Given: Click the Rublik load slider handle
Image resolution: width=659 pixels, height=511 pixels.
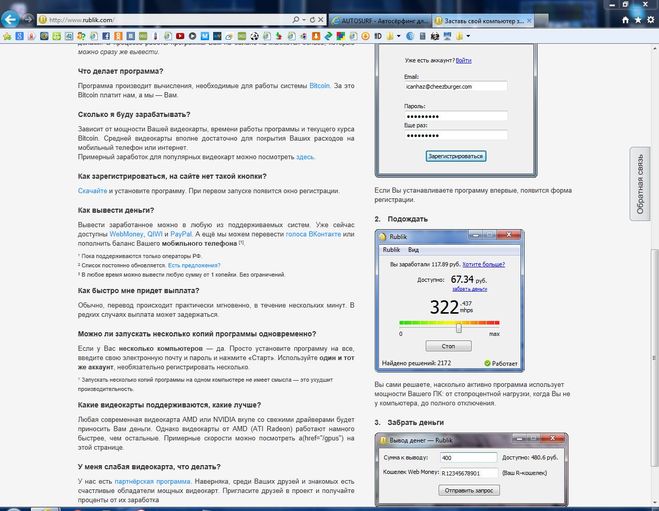Looking at the screenshot, I should point(459,327).
